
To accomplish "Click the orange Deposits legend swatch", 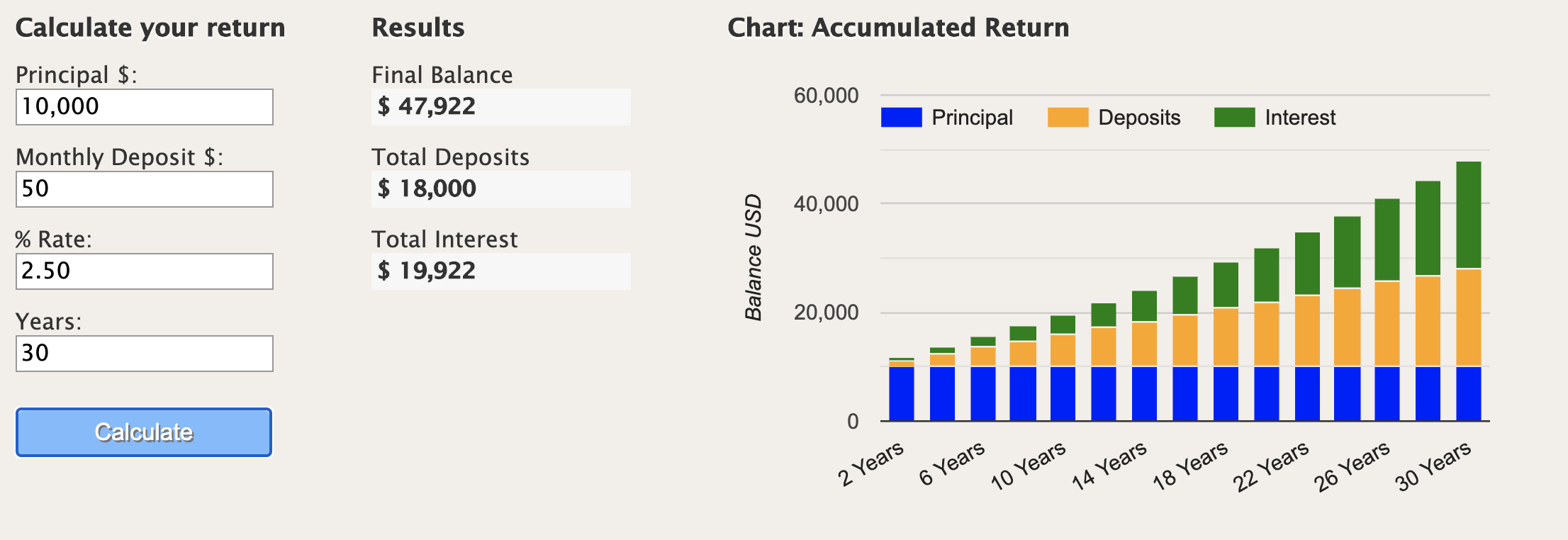I will (x=1068, y=118).
